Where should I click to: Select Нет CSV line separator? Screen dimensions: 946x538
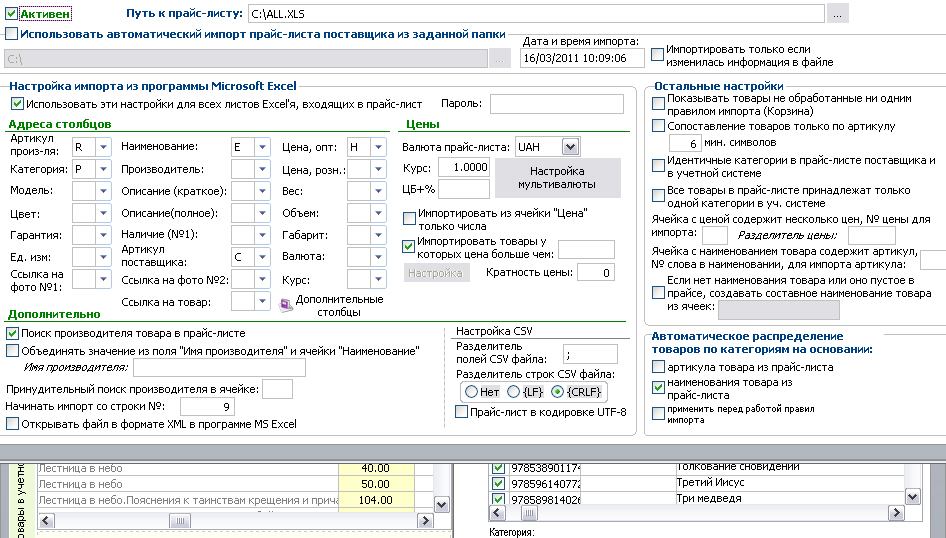point(471,392)
